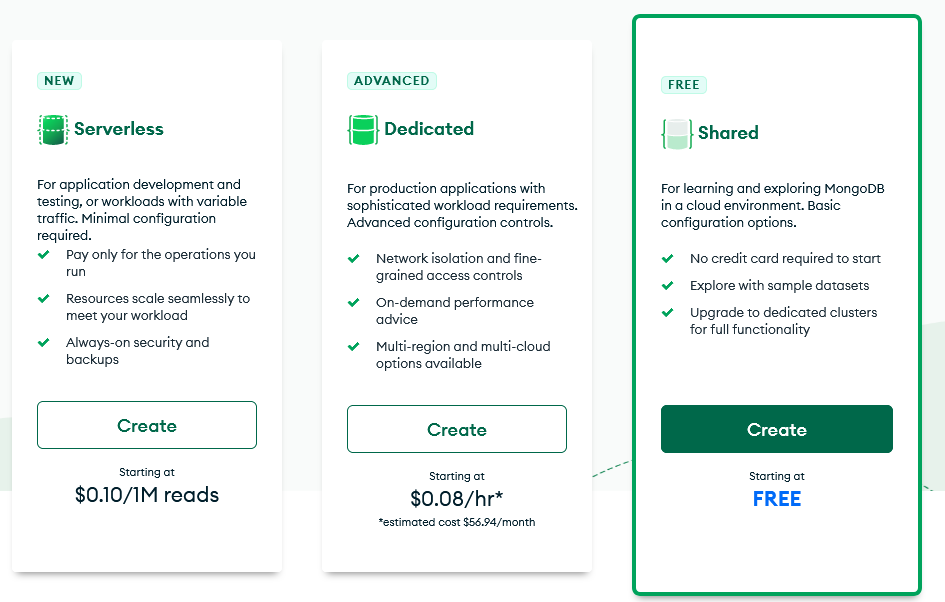Click the Dedicated cluster icon
This screenshot has width=945, height=602.
coord(363,130)
